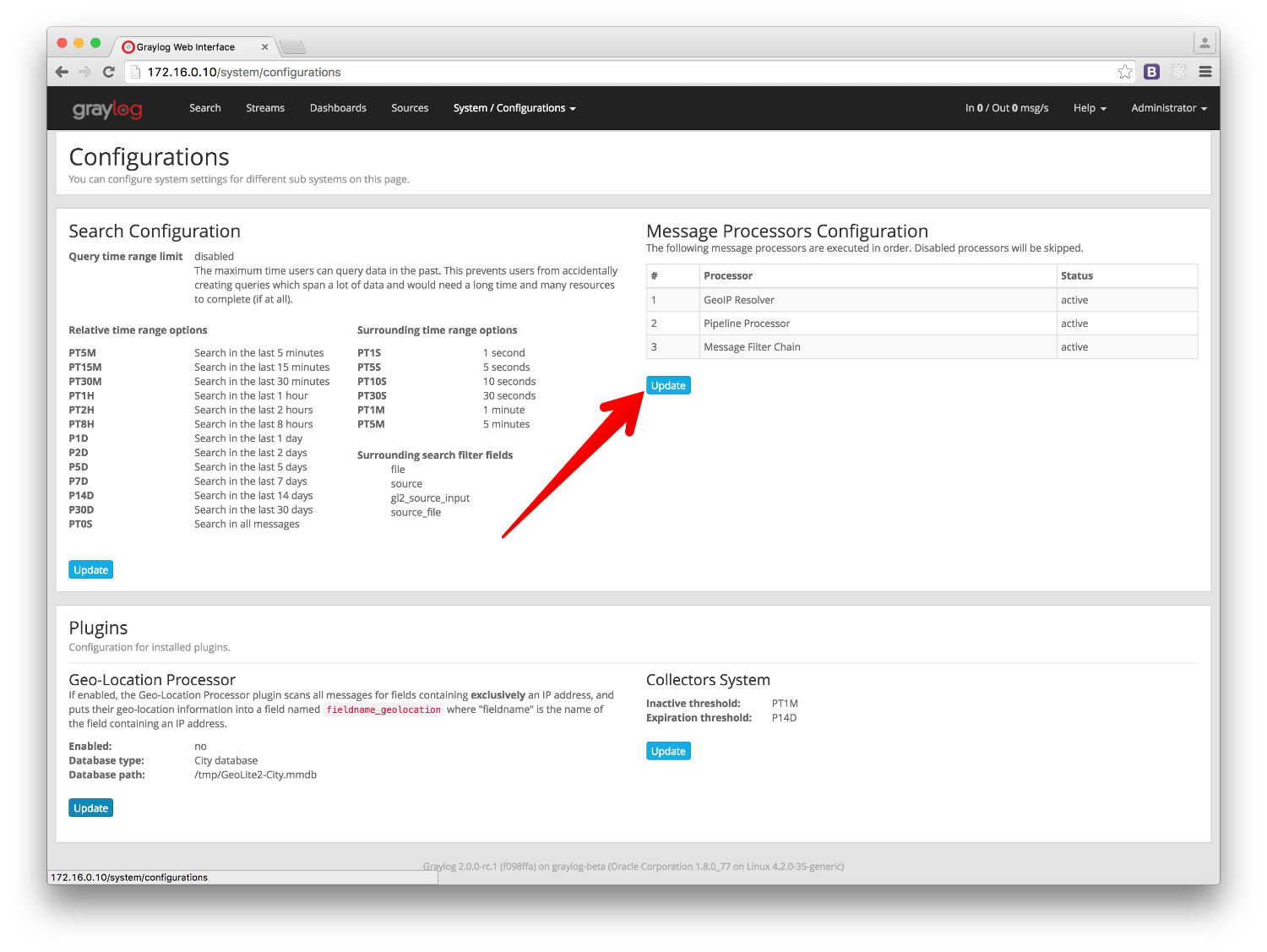The width and height of the screenshot is (1267, 952).
Task: Click the back navigation arrow
Action: point(62,72)
